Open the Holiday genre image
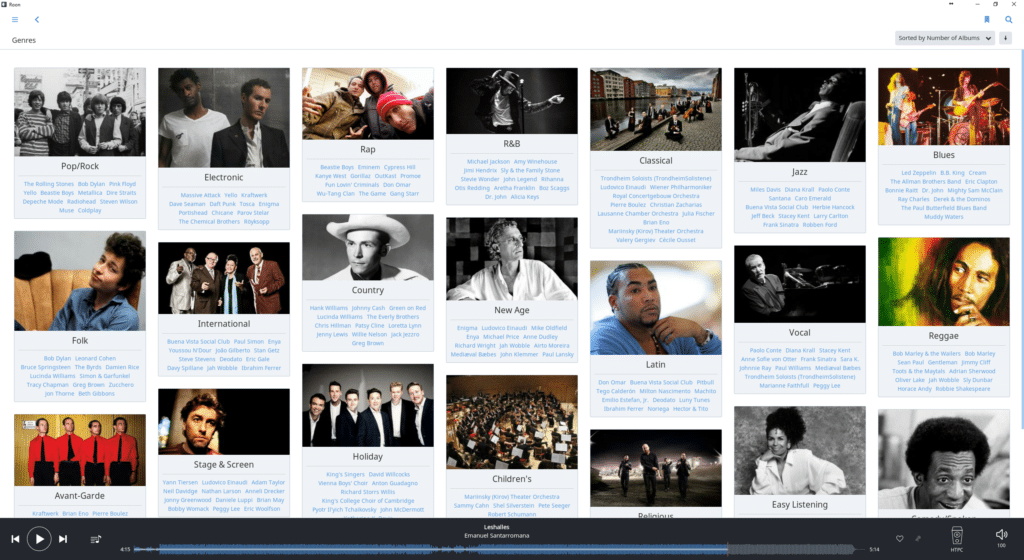This screenshot has height=560, width=1024. (x=368, y=405)
